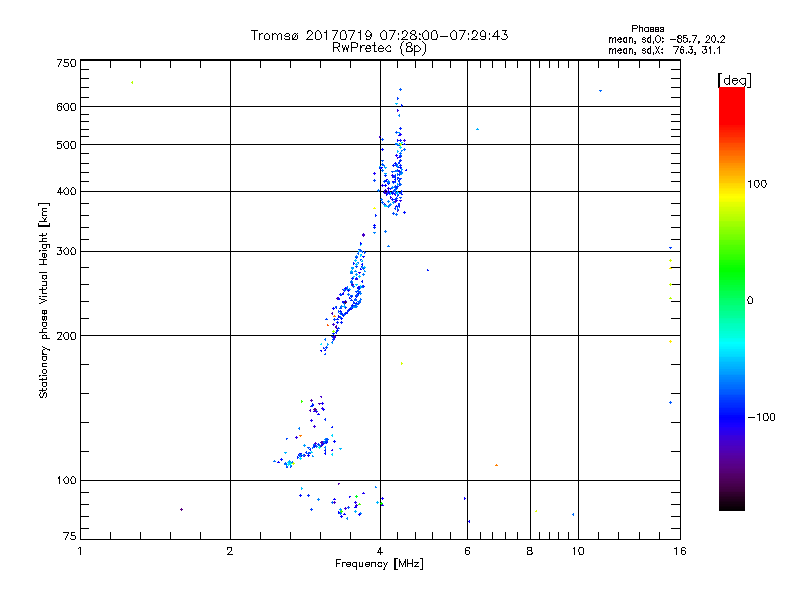Click the yellow-green data point near 1.3 MHz, 680 km
Viewport: 800px width, 600px height.
[x=132, y=83]
